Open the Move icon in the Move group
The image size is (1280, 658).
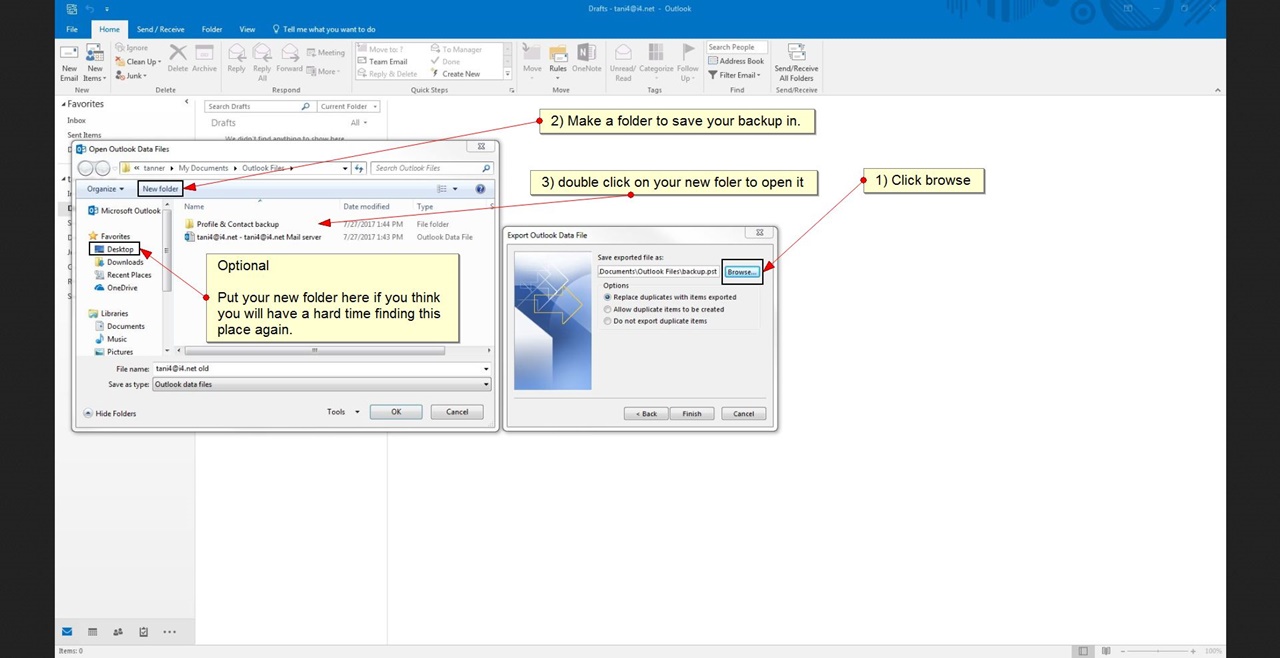tap(532, 62)
